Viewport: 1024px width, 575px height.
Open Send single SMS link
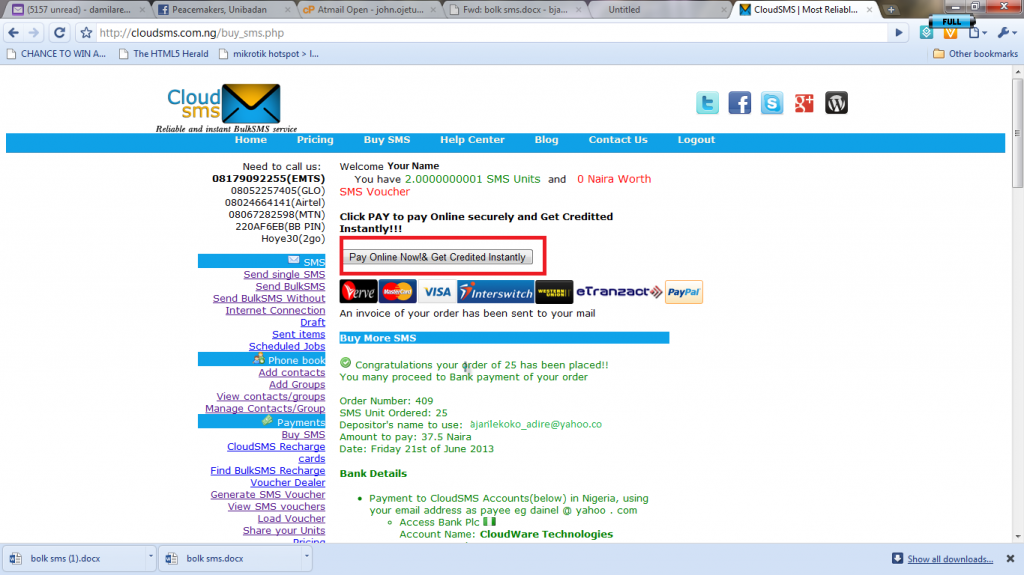click(284, 274)
